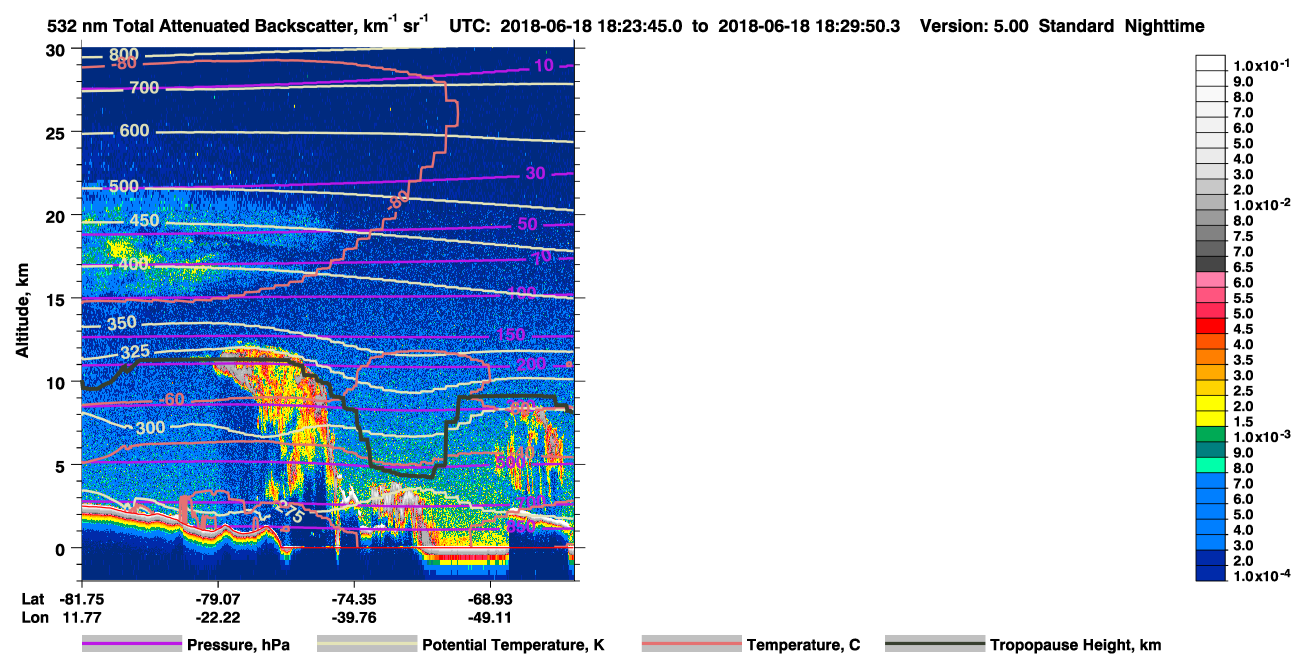Click the 4.5 colorbar label
Image resolution: width=1300 pixels, height=667 pixels.
click(1243, 329)
